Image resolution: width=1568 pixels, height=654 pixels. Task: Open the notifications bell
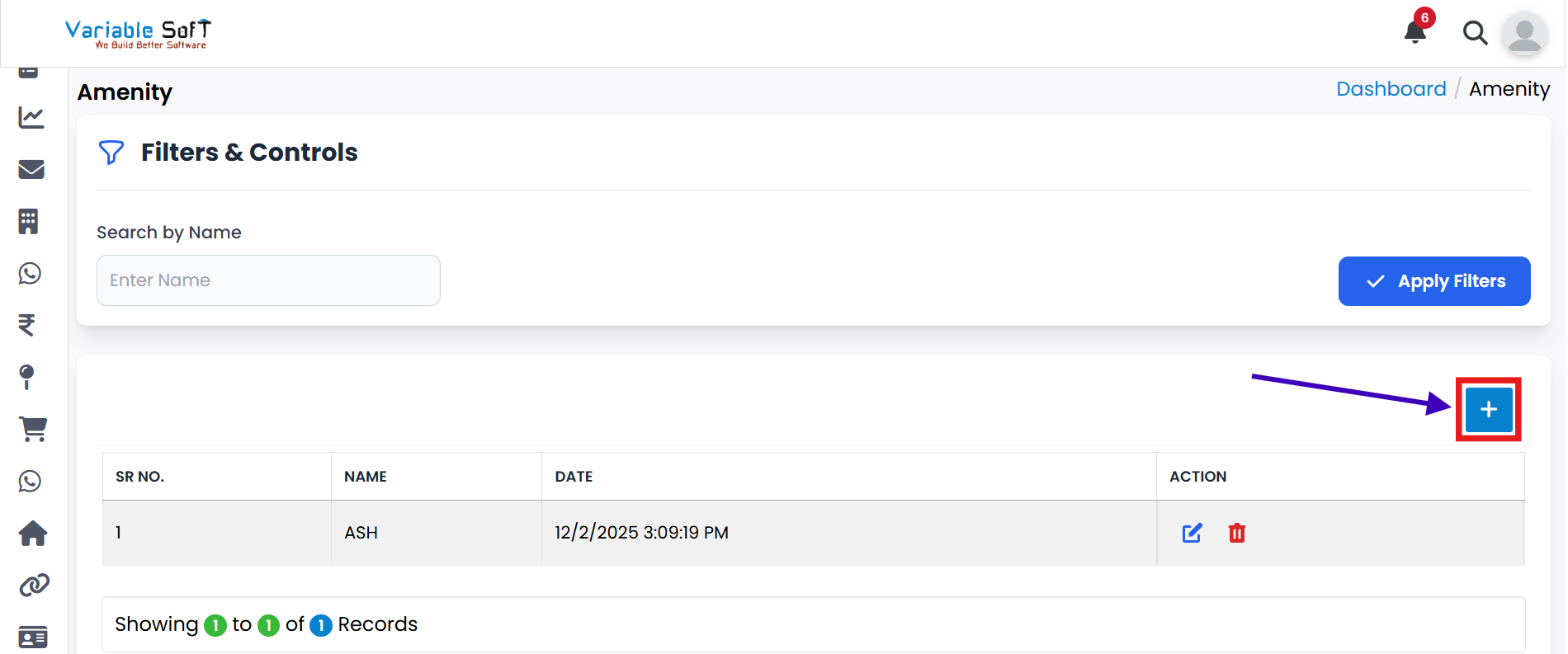(1415, 33)
